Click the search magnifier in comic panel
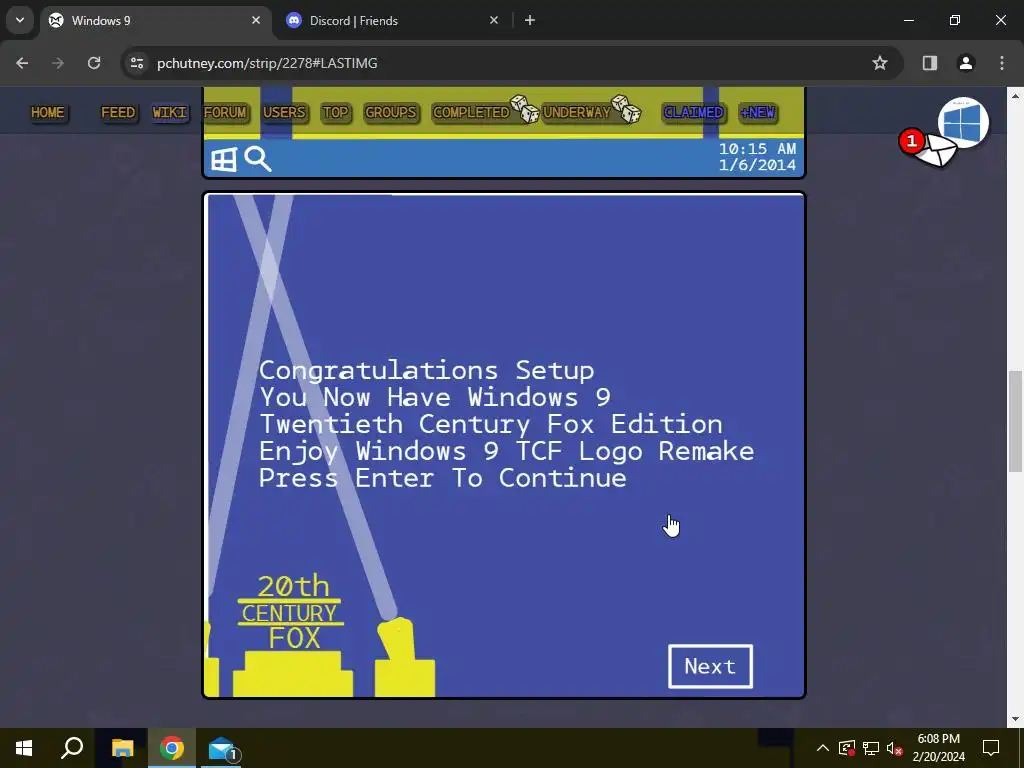1024x768 pixels. click(x=258, y=159)
